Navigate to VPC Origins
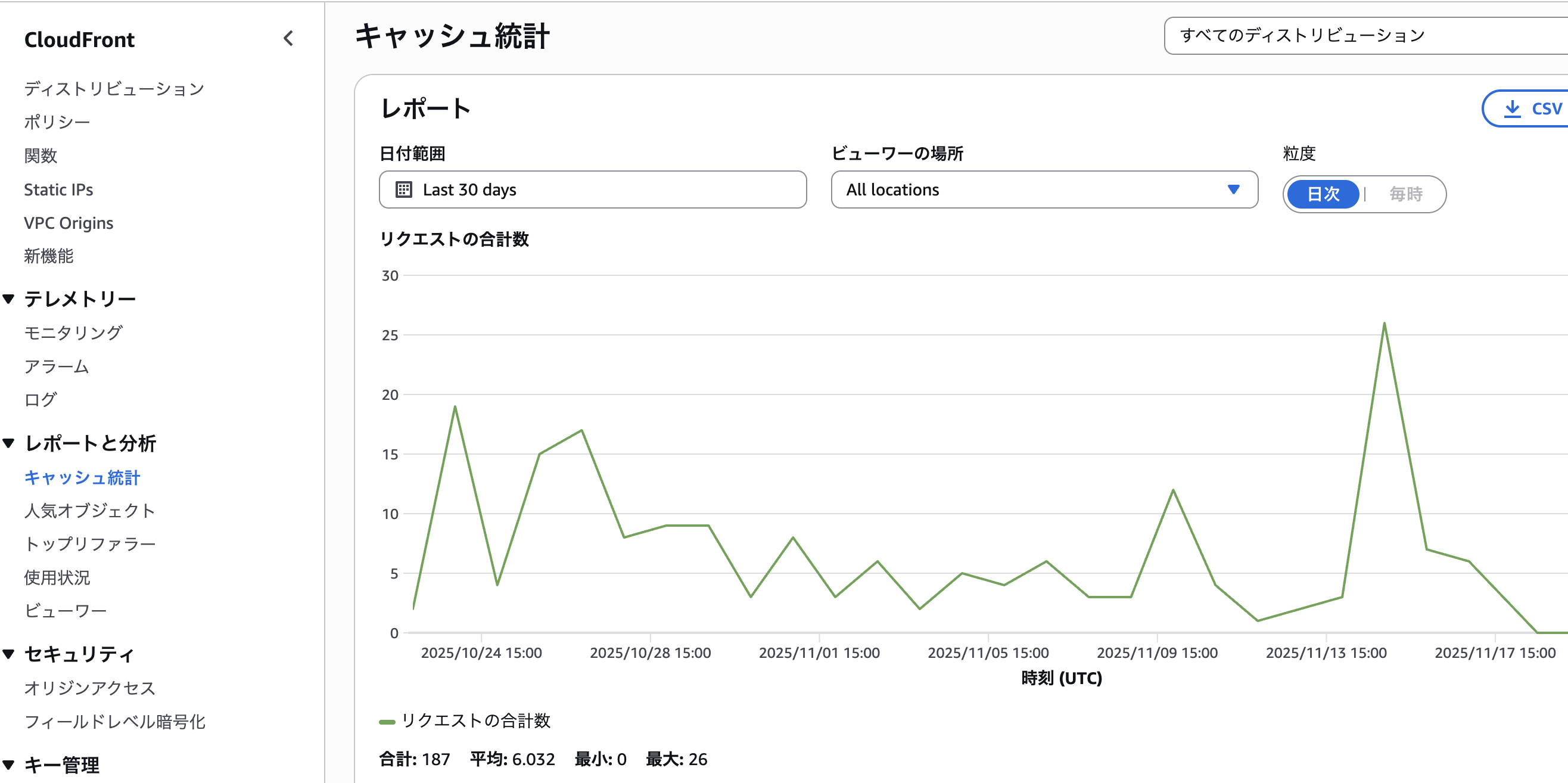Image resolution: width=1568 pixels, height=783 pixels. pos(69,223)
